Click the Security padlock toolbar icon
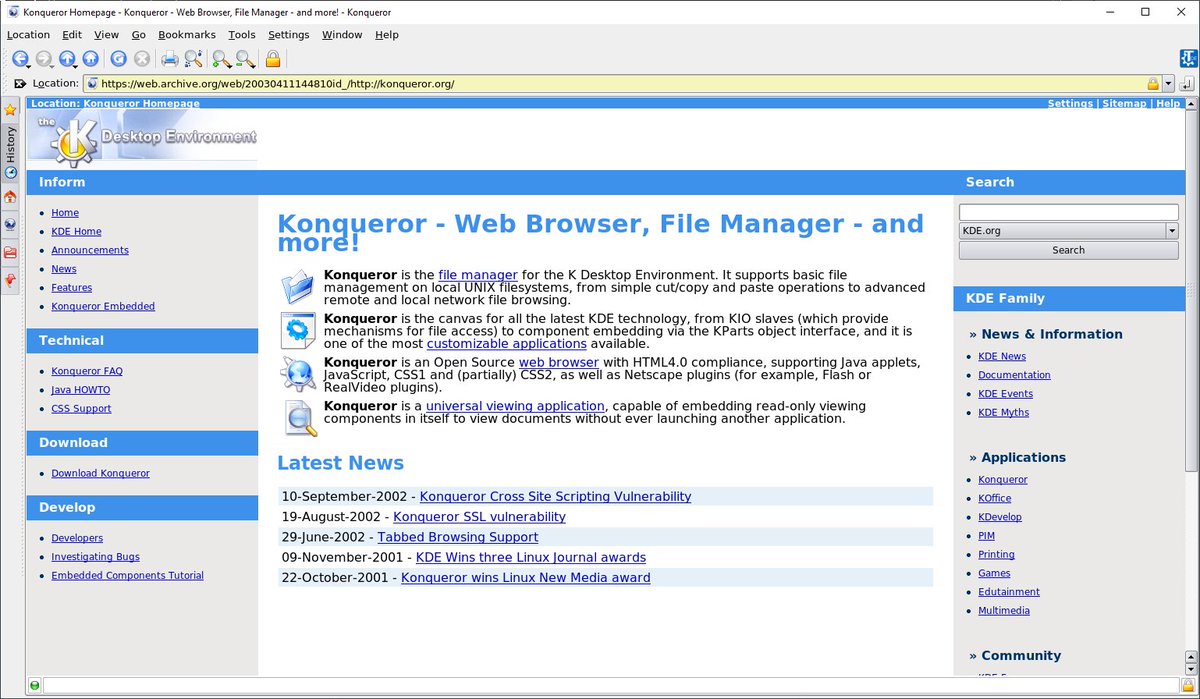 click(272, 59)
